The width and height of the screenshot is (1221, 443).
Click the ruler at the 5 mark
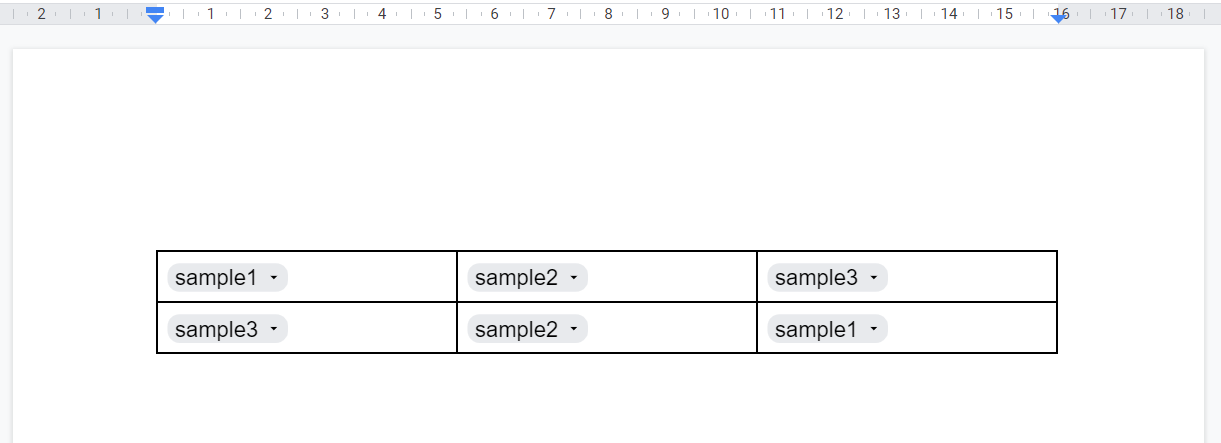point(438,14)
